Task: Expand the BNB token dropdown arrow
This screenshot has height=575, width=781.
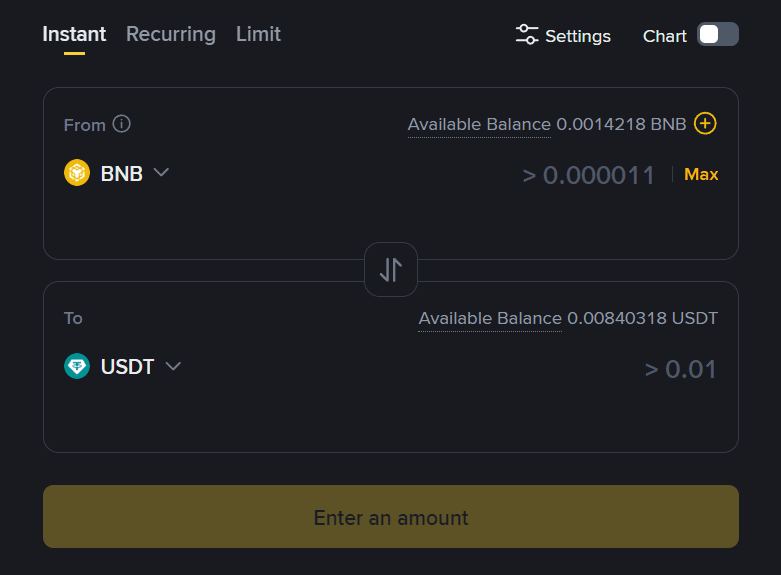Action: click(161, 172)
